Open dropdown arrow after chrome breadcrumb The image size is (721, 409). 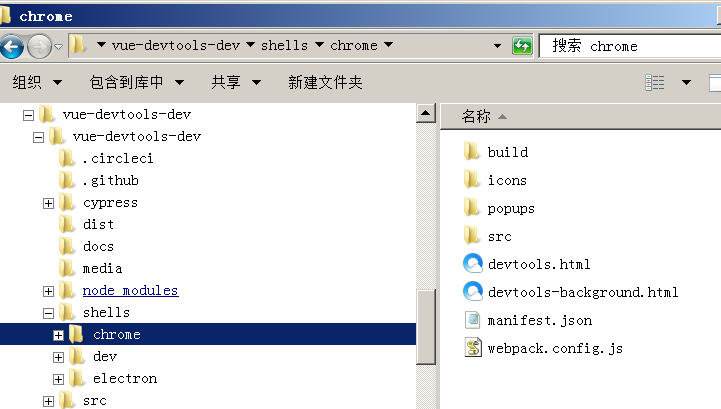(389, 45)
